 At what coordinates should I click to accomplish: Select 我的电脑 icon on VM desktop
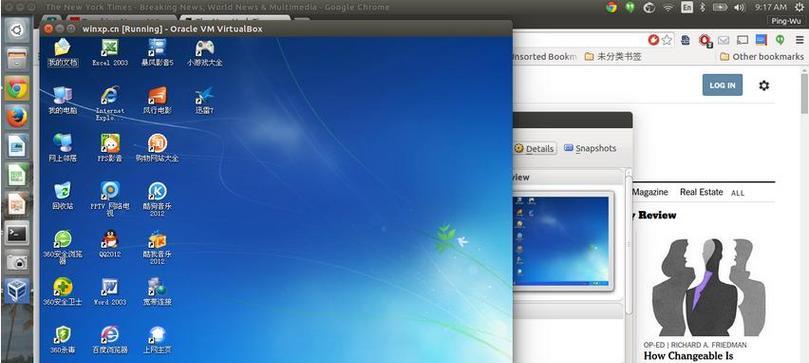pyautogui.click(x=62, y=100)
